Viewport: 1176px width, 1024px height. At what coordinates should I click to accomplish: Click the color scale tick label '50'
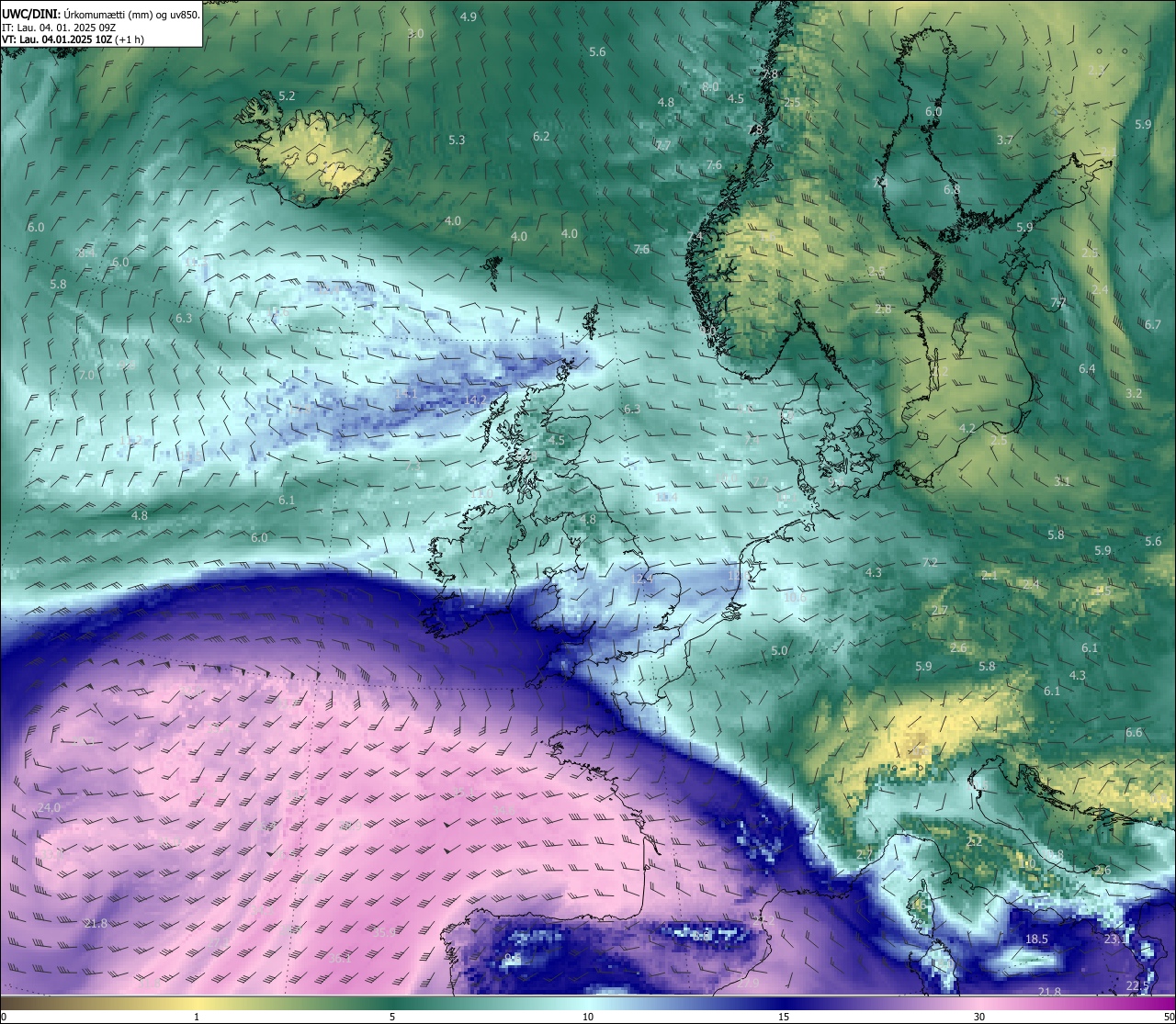point(1170,1017)
